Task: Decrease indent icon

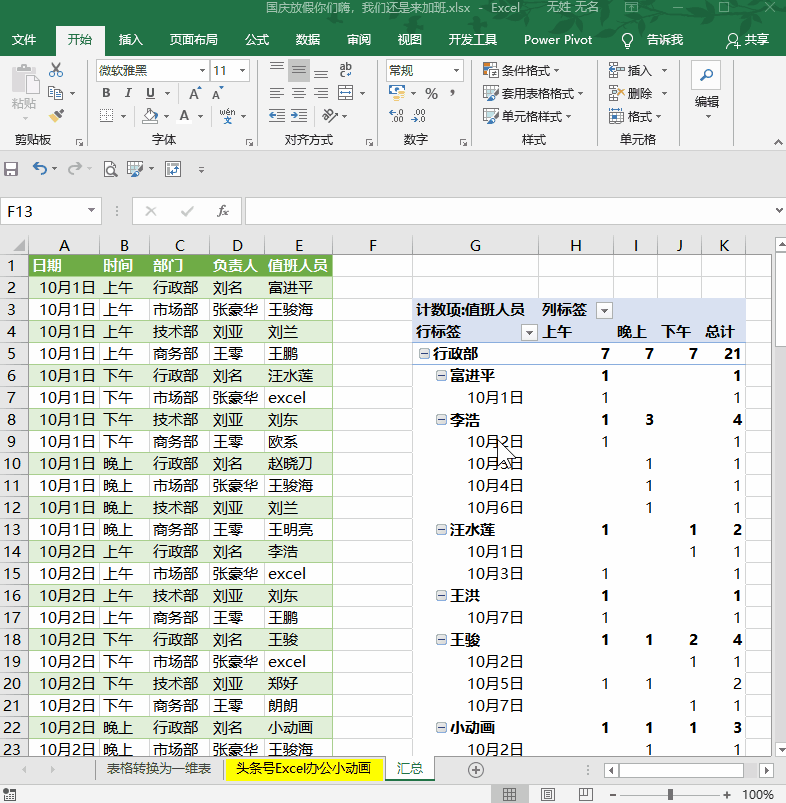Action: 277,116
